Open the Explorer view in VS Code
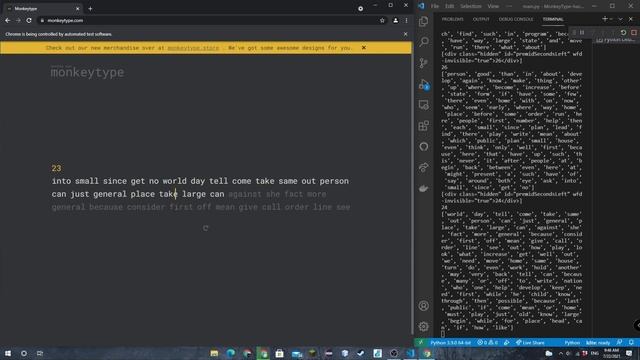 (424, 22)
